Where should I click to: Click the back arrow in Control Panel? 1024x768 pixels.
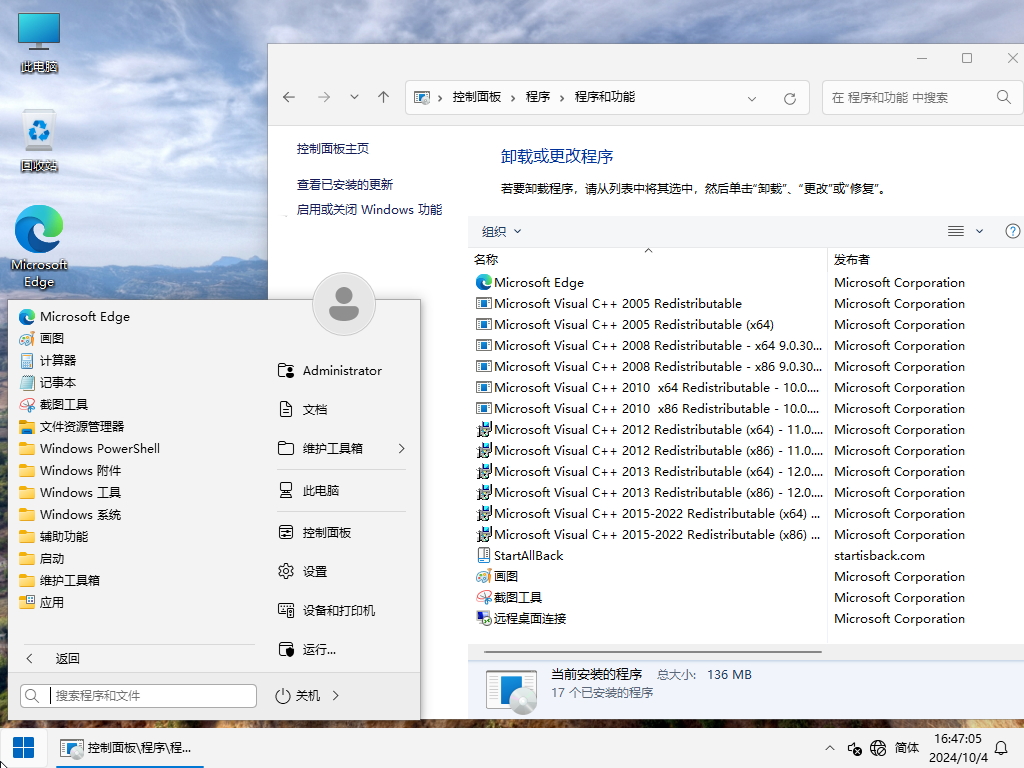pos(289,97)
